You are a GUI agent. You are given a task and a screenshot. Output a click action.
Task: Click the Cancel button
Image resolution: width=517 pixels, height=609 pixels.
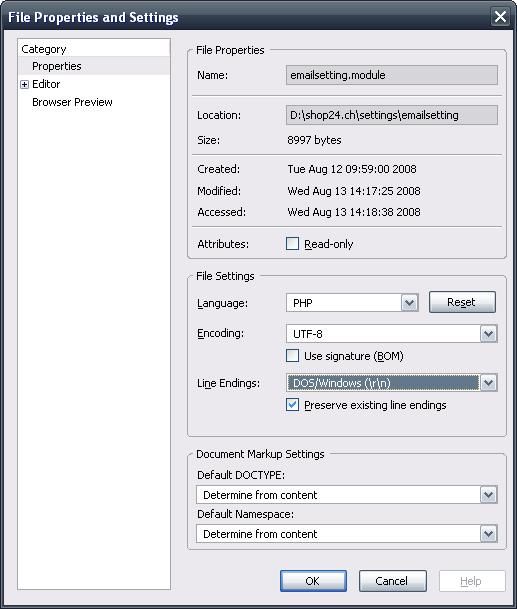392,581
